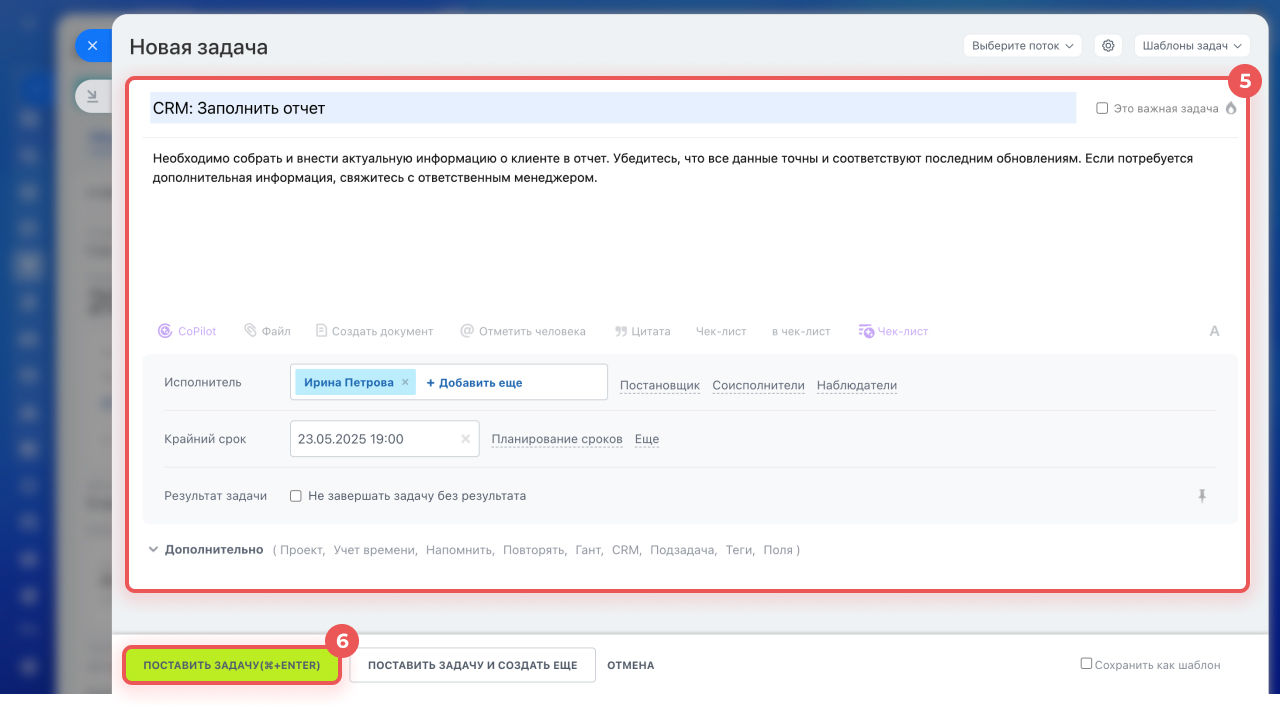
Task: Attach a file via Файл
Action: click(267, 331)
